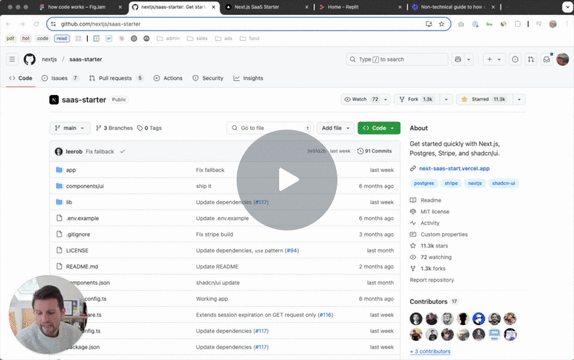
Task: Fork the repository with Fork button
Action: click(417, 99)
